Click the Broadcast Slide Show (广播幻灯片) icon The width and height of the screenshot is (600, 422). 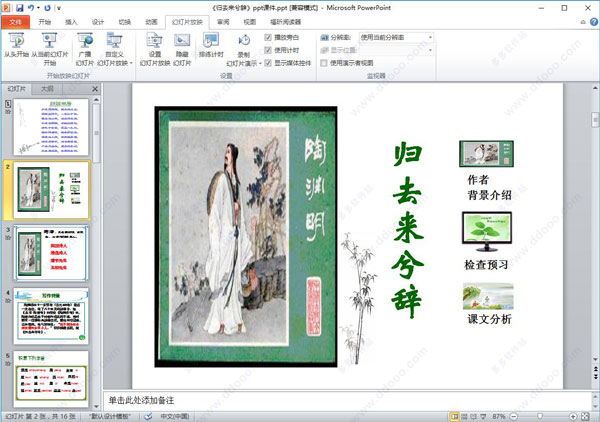click(x=85, y=47)
